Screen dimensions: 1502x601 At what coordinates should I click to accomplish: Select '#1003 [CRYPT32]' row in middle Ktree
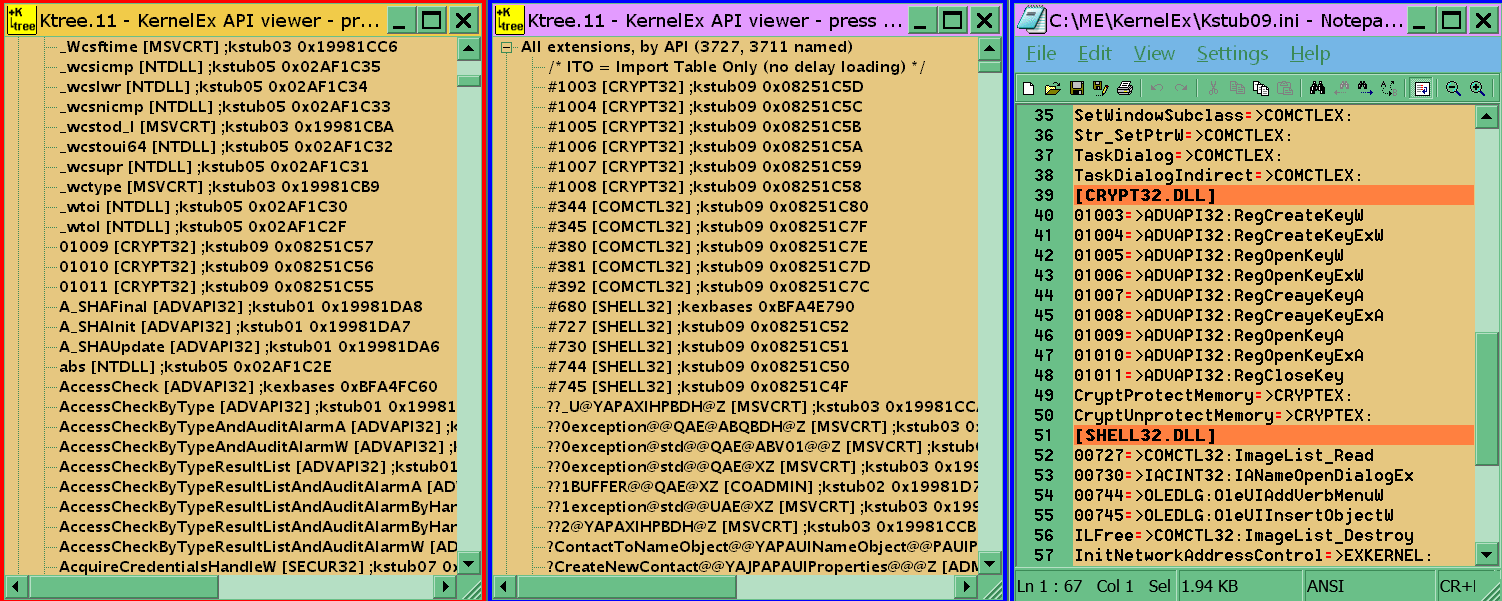click(705, 87)
